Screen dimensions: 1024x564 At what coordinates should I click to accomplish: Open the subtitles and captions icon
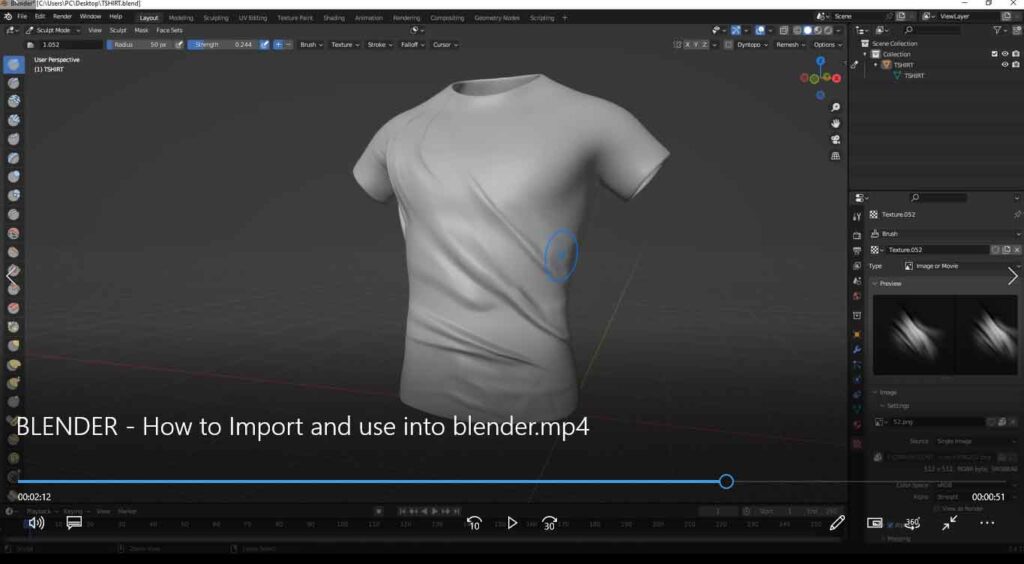pos(74,522)
